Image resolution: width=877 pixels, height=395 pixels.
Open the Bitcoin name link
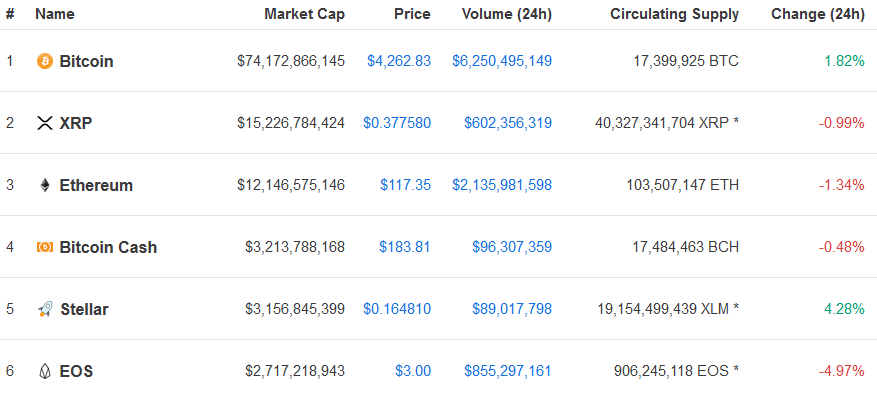(87, 61)
